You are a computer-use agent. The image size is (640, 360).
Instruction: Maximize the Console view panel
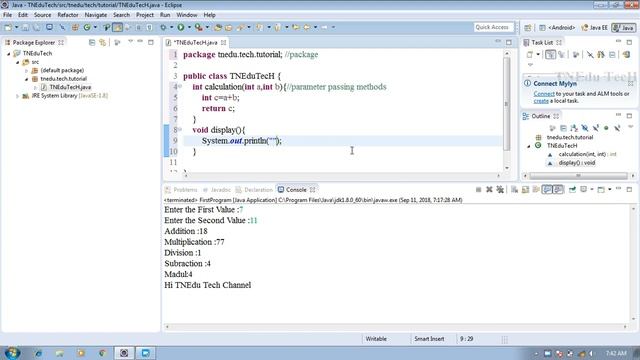click(x=629, y=189)
